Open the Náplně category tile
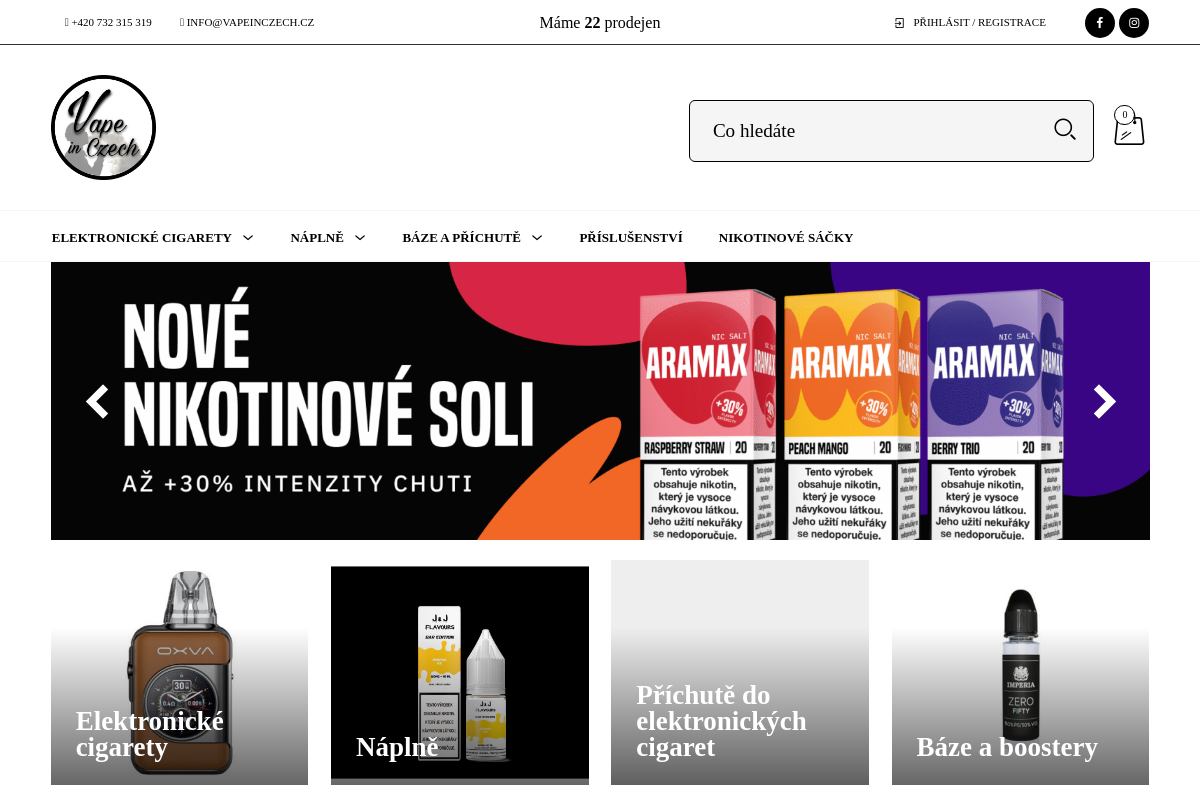The image size is (1200, 800). pos(460,673)
